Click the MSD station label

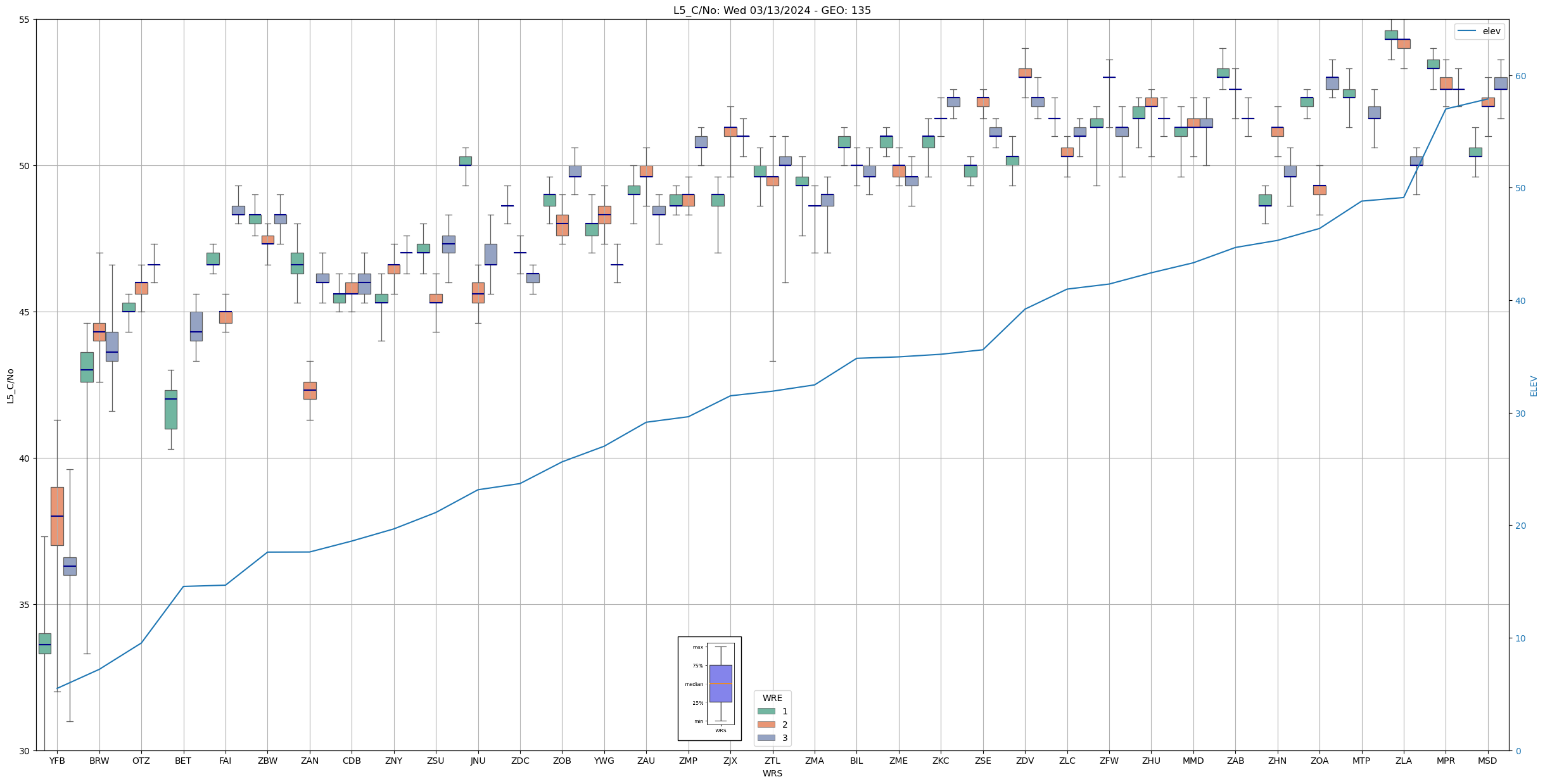[x=1487, y=761]
